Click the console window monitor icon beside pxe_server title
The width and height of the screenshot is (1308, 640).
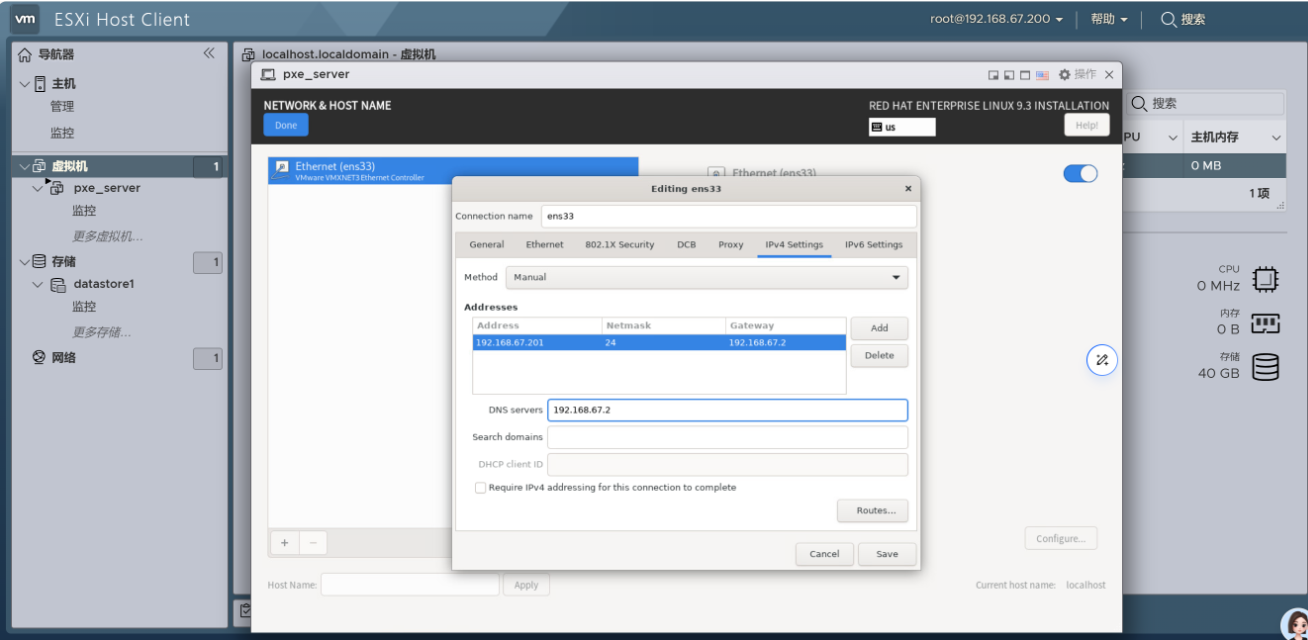(x=268, y=75)
